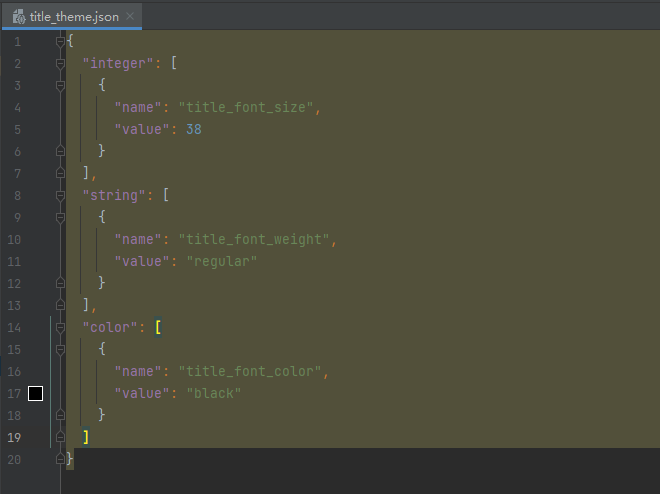The image size is (660, 494).
Task: Click the "name" key on line 10
Action: (138, 239)
